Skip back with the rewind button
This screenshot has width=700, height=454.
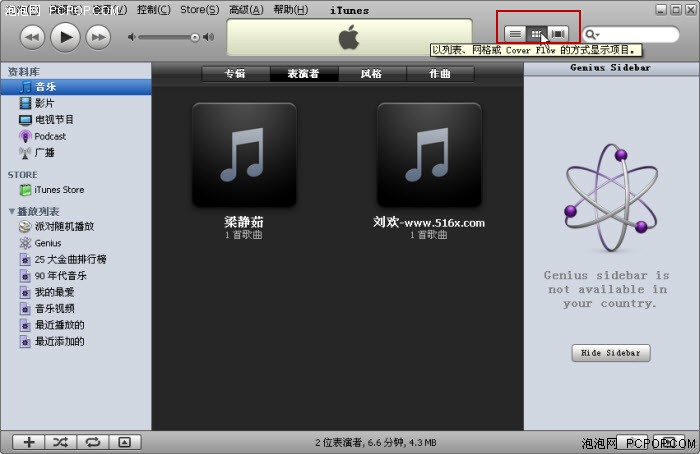[32, 37]
